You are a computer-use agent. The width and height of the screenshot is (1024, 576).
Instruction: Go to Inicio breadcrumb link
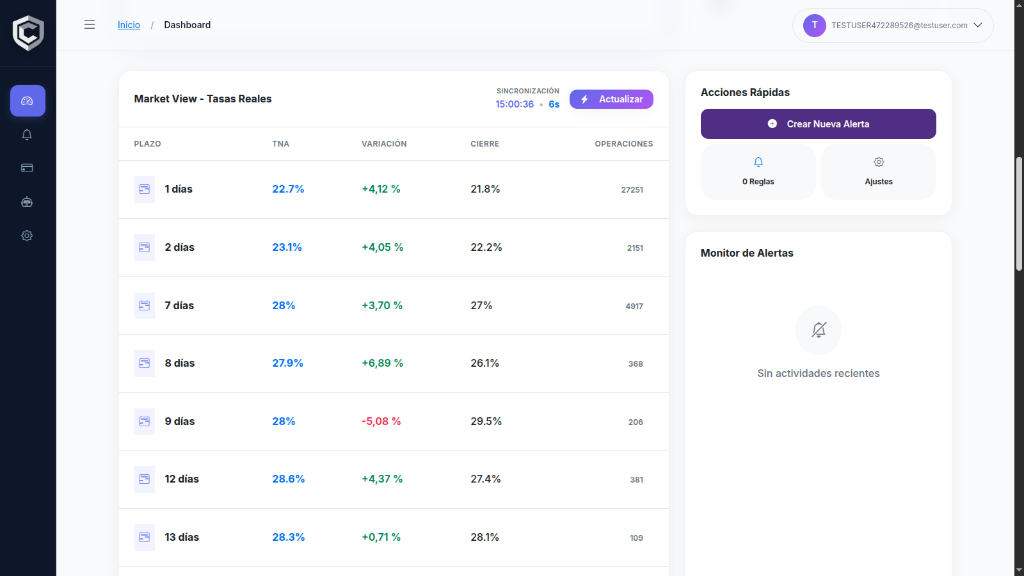(x=129, y=25)
